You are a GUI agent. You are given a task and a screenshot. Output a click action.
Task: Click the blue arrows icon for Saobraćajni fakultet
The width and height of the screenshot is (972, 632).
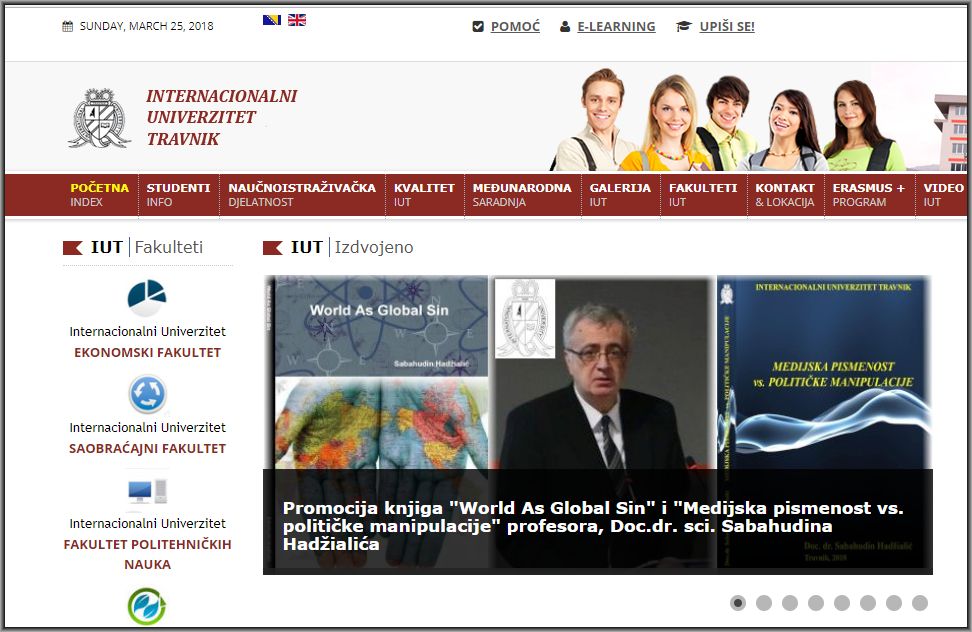click(x=148, y=394)
